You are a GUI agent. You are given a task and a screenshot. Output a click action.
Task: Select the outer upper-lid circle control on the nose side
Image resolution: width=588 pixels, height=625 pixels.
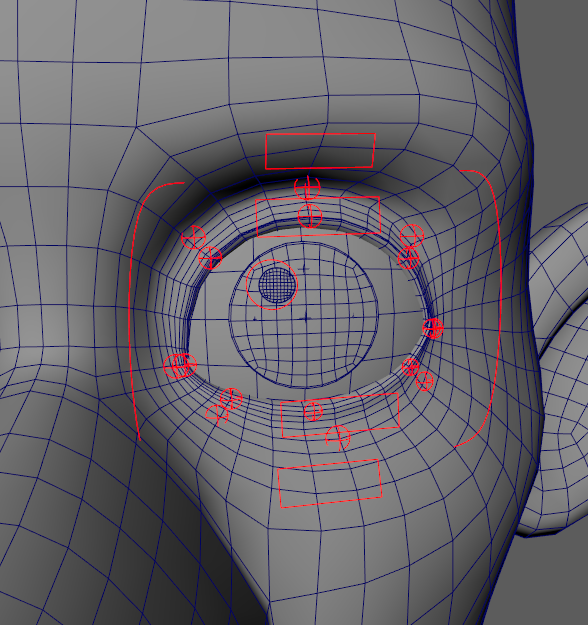coord(194,237)
